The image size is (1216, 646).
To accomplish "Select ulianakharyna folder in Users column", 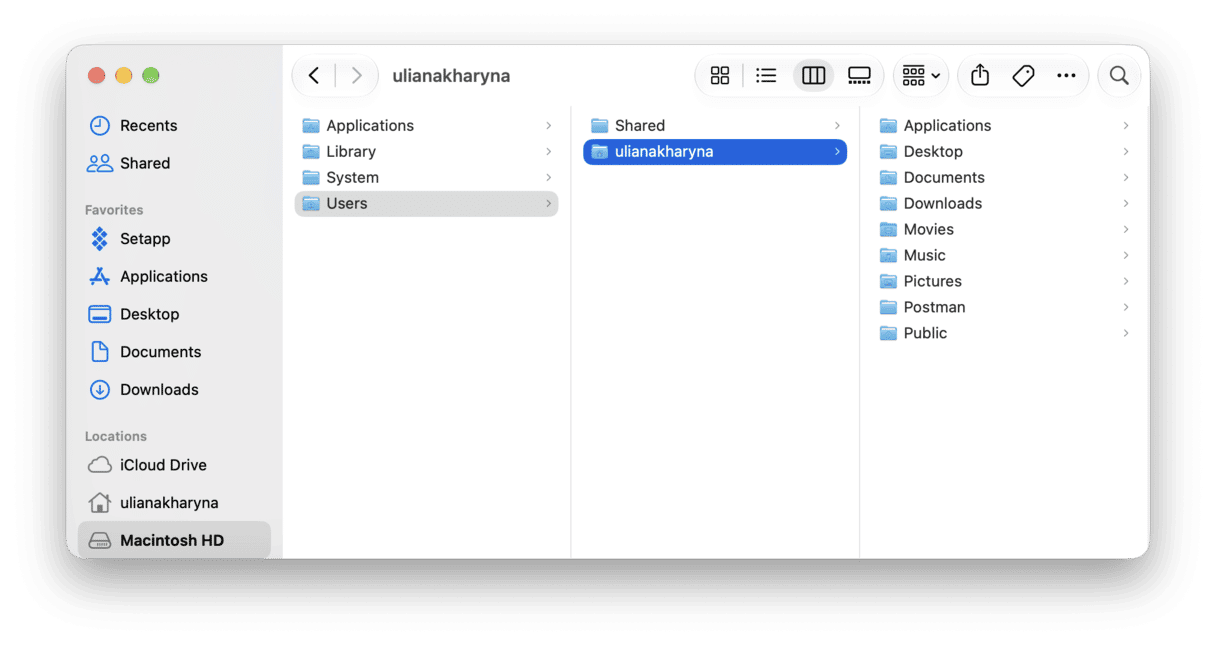I will (x=715, y=151).
